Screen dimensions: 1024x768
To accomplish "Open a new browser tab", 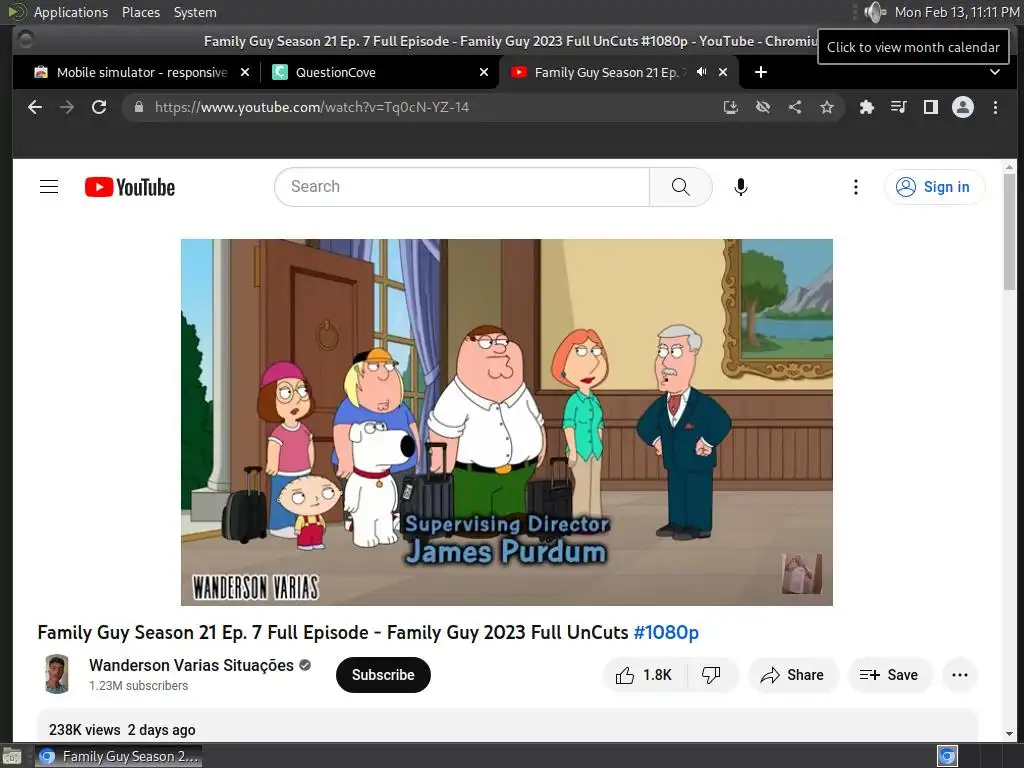I will click(x=761, y=72).
